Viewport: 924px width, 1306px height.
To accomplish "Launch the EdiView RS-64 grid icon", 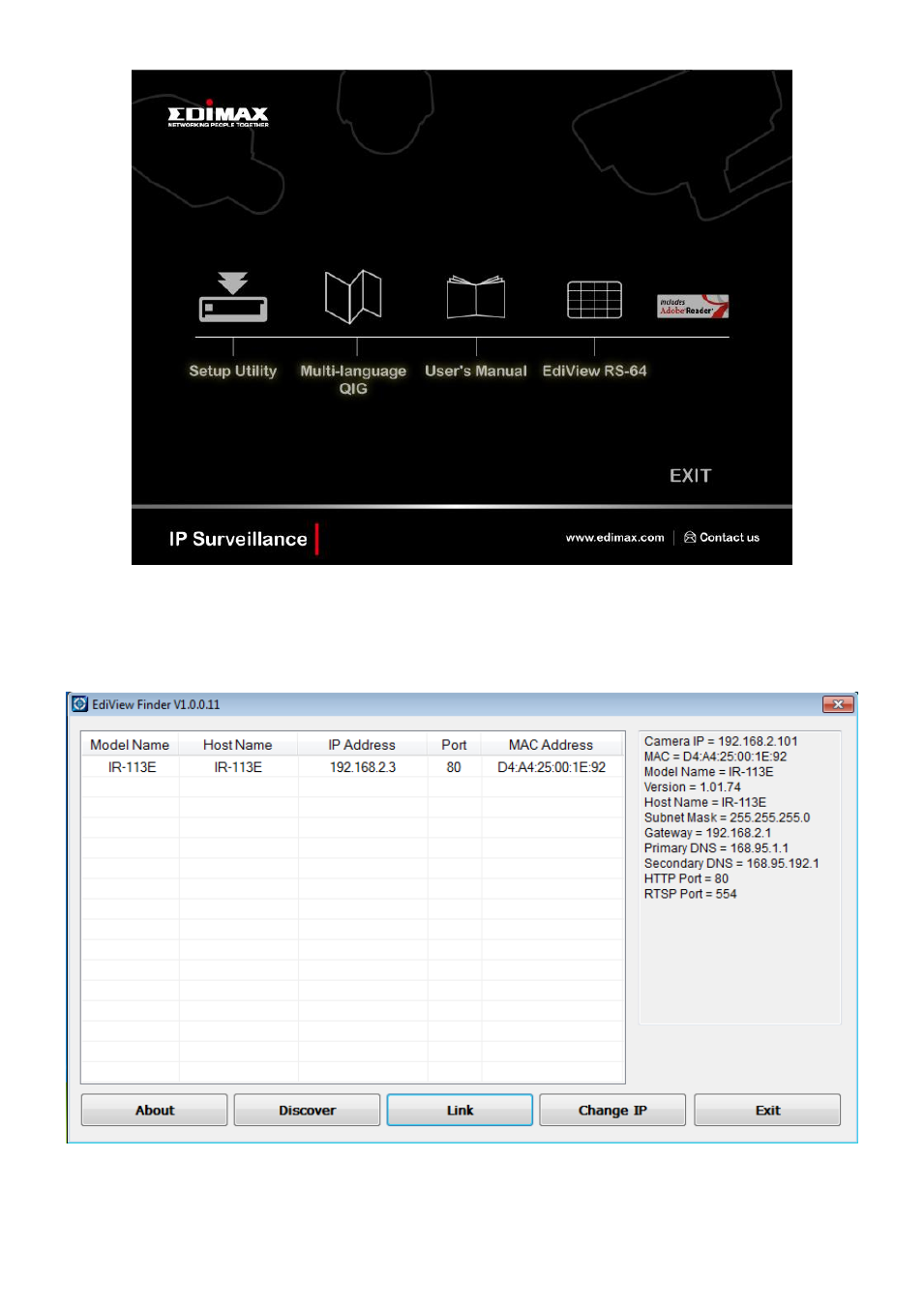I will click(594, 300).
